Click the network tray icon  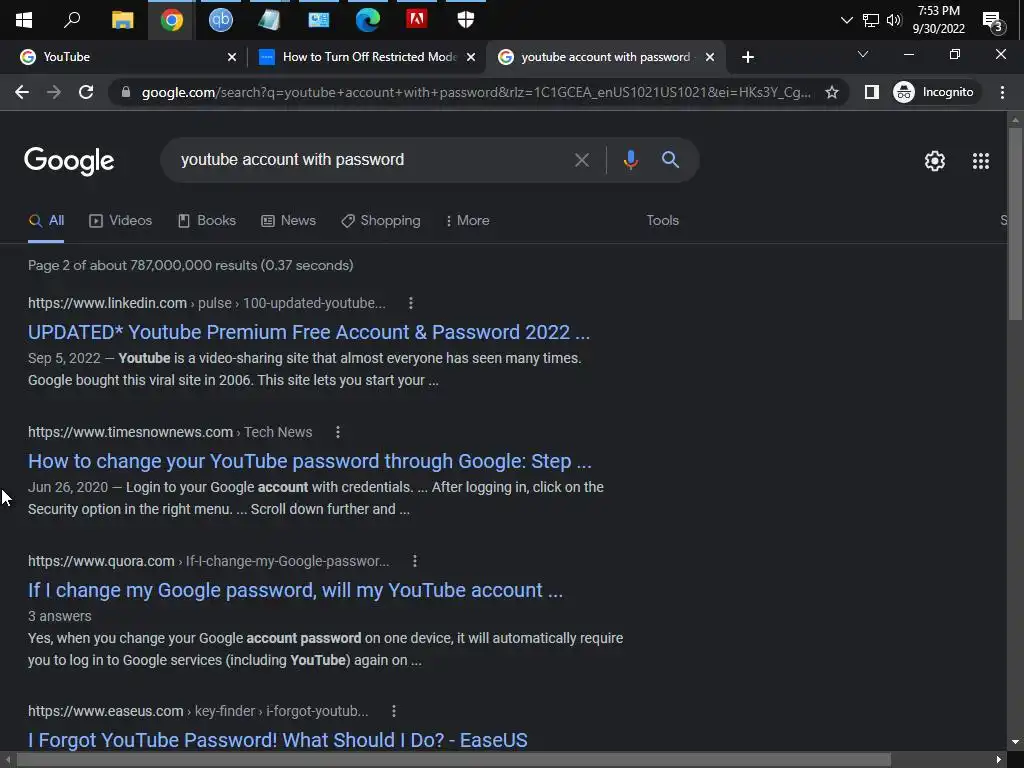point(871,20)
